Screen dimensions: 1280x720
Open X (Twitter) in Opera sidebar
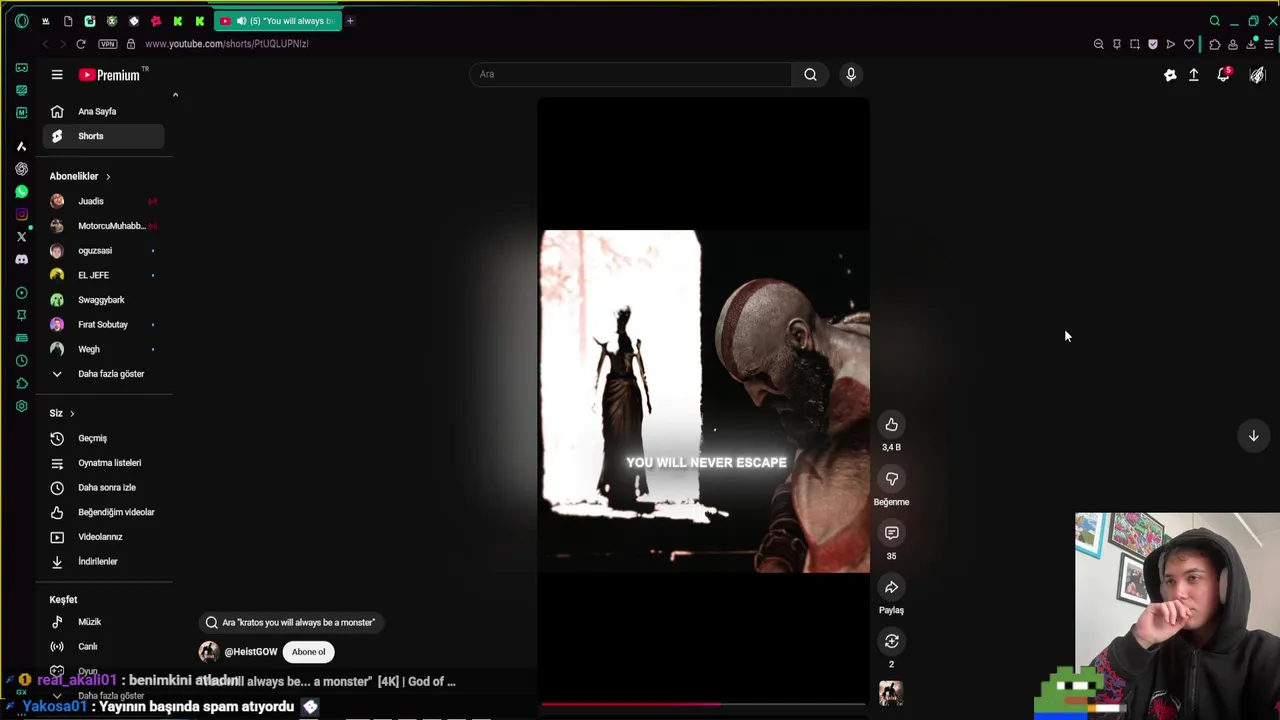pyautogui.click(x=22, y=237)
